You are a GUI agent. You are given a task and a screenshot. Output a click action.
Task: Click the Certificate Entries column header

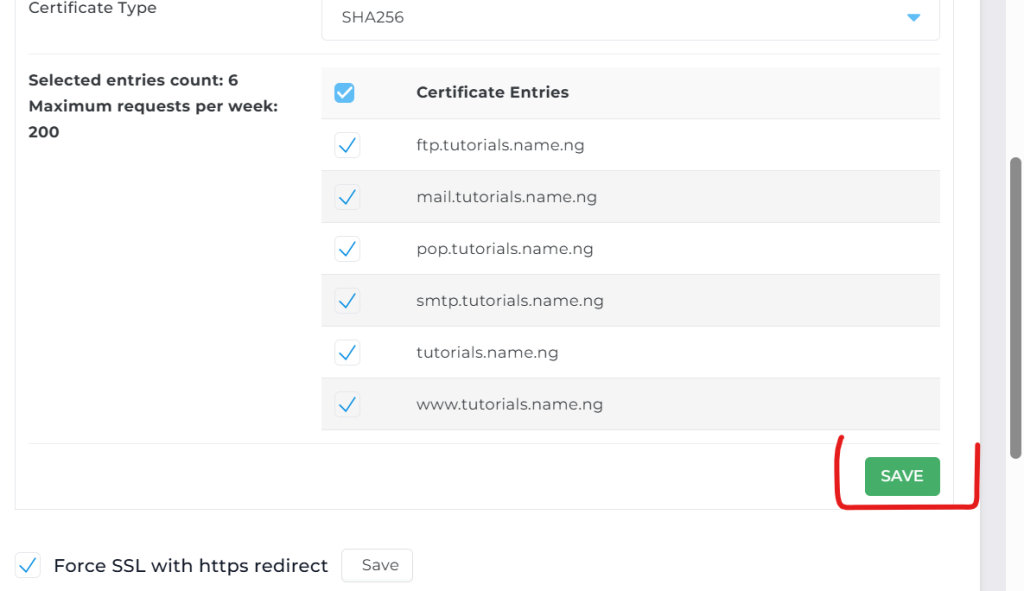[x=492, y=92]
